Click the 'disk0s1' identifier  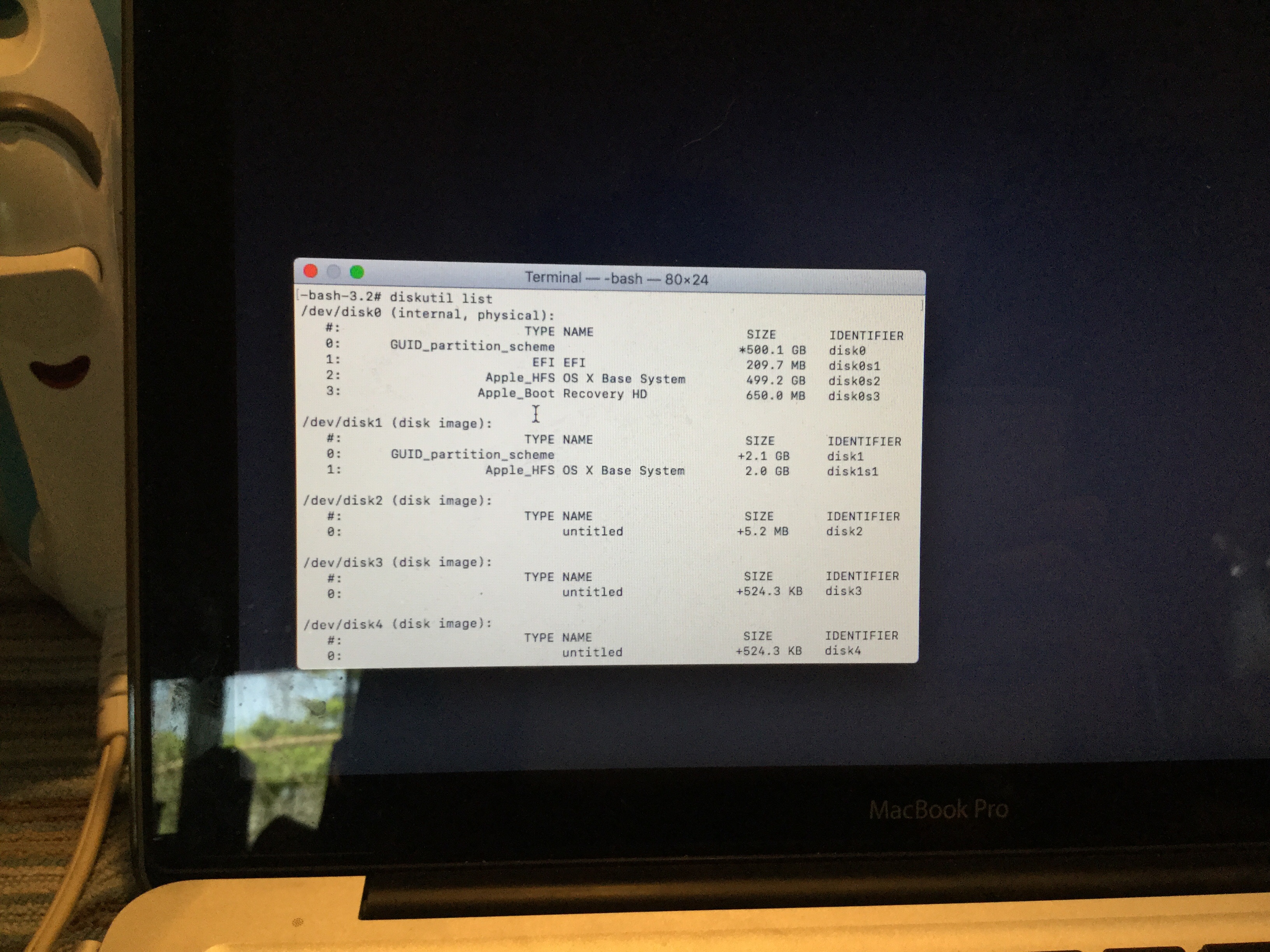pos(854,366)
